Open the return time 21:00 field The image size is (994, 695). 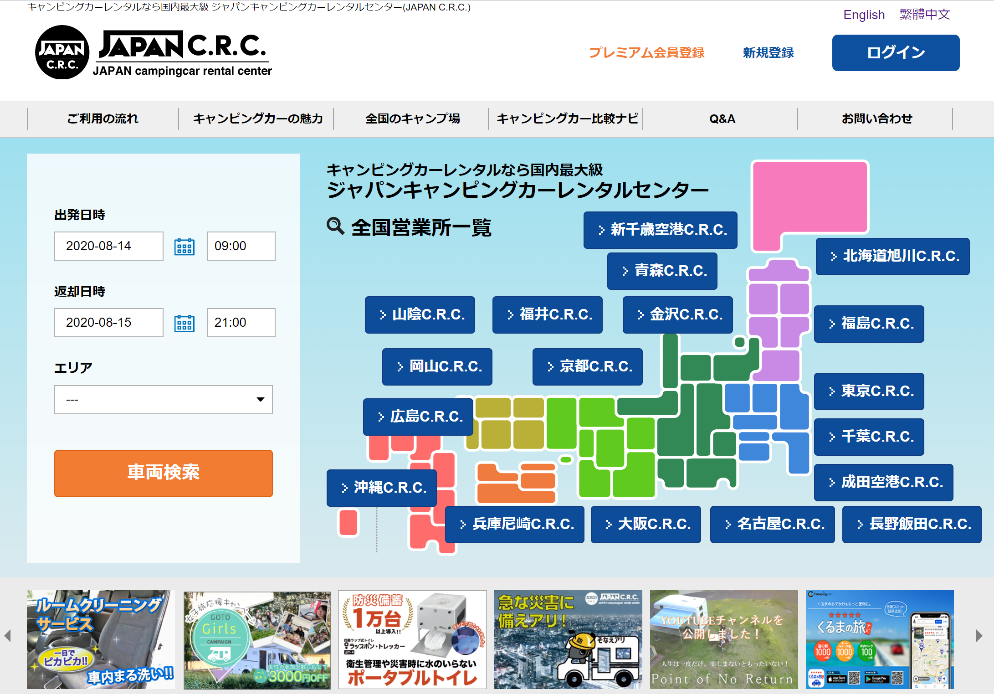(241, 322)
